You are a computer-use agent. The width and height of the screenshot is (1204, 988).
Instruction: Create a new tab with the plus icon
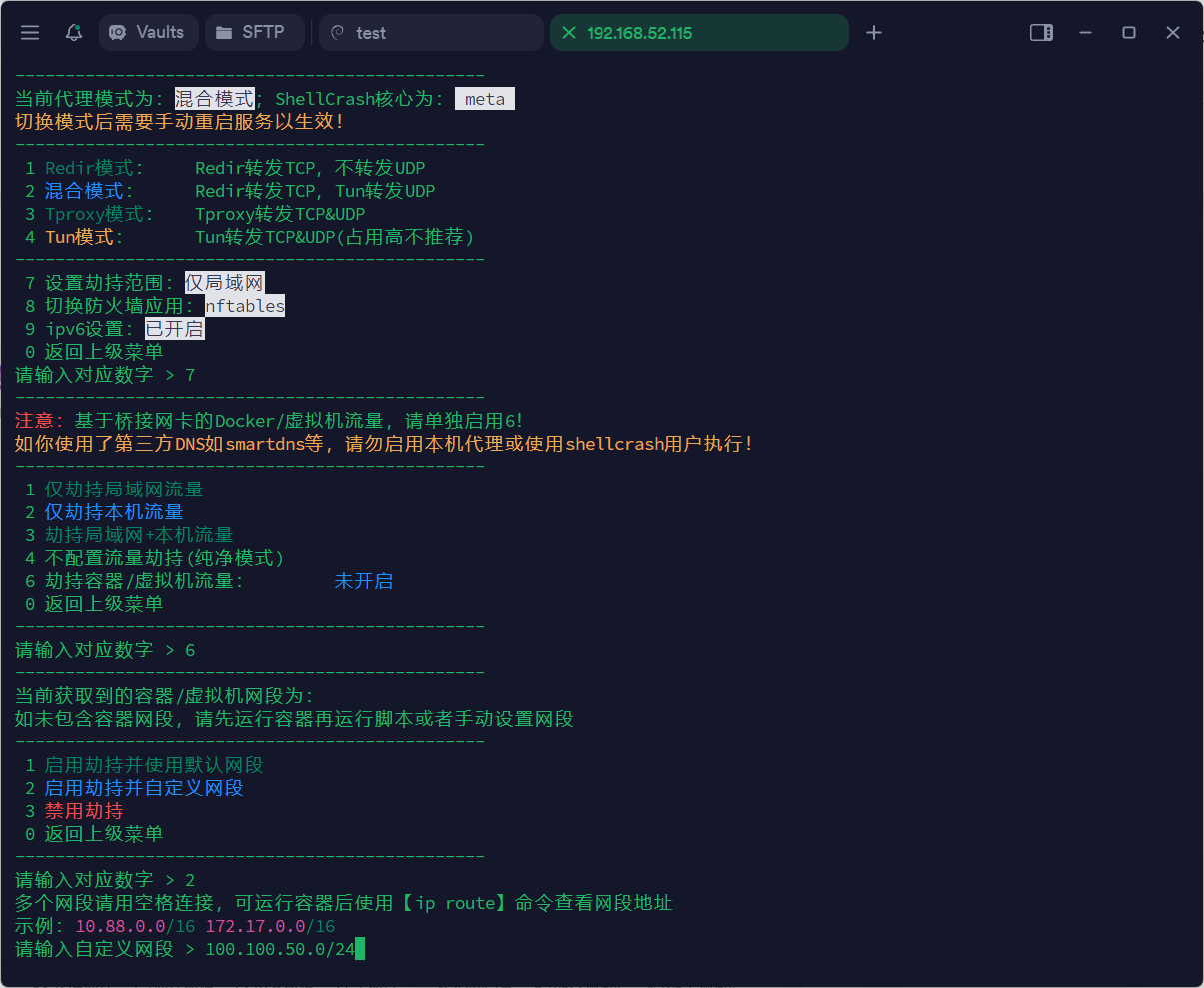click(873, 32)
